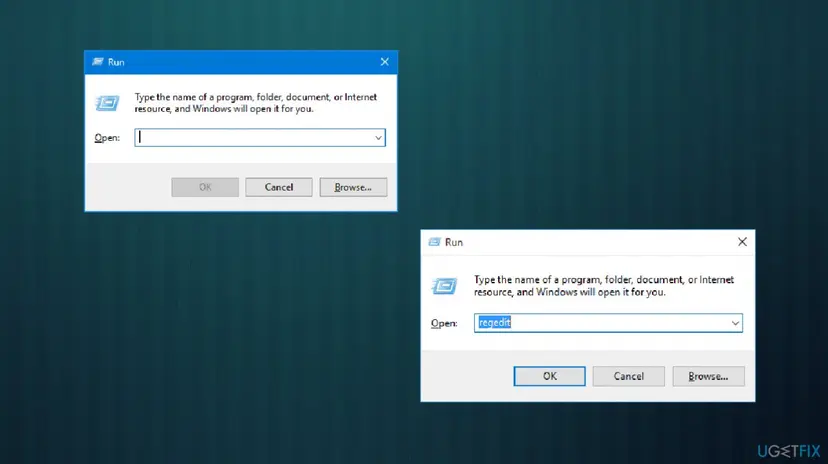Click the "Open:" label in regedit Run dialog

tap(444, 323)
